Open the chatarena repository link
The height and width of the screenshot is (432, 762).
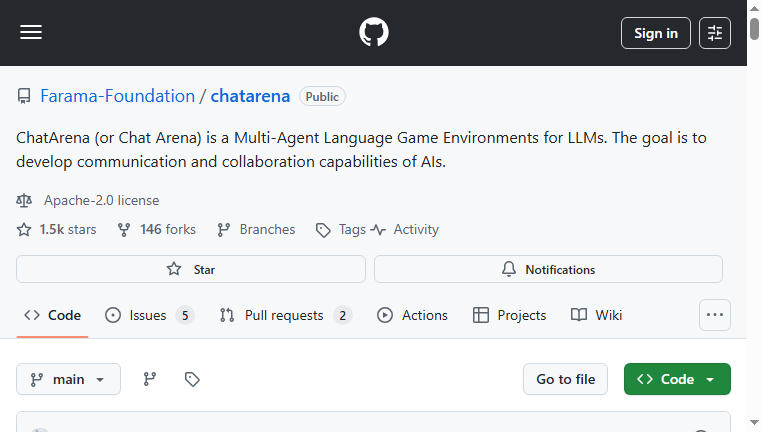[250, 96]
